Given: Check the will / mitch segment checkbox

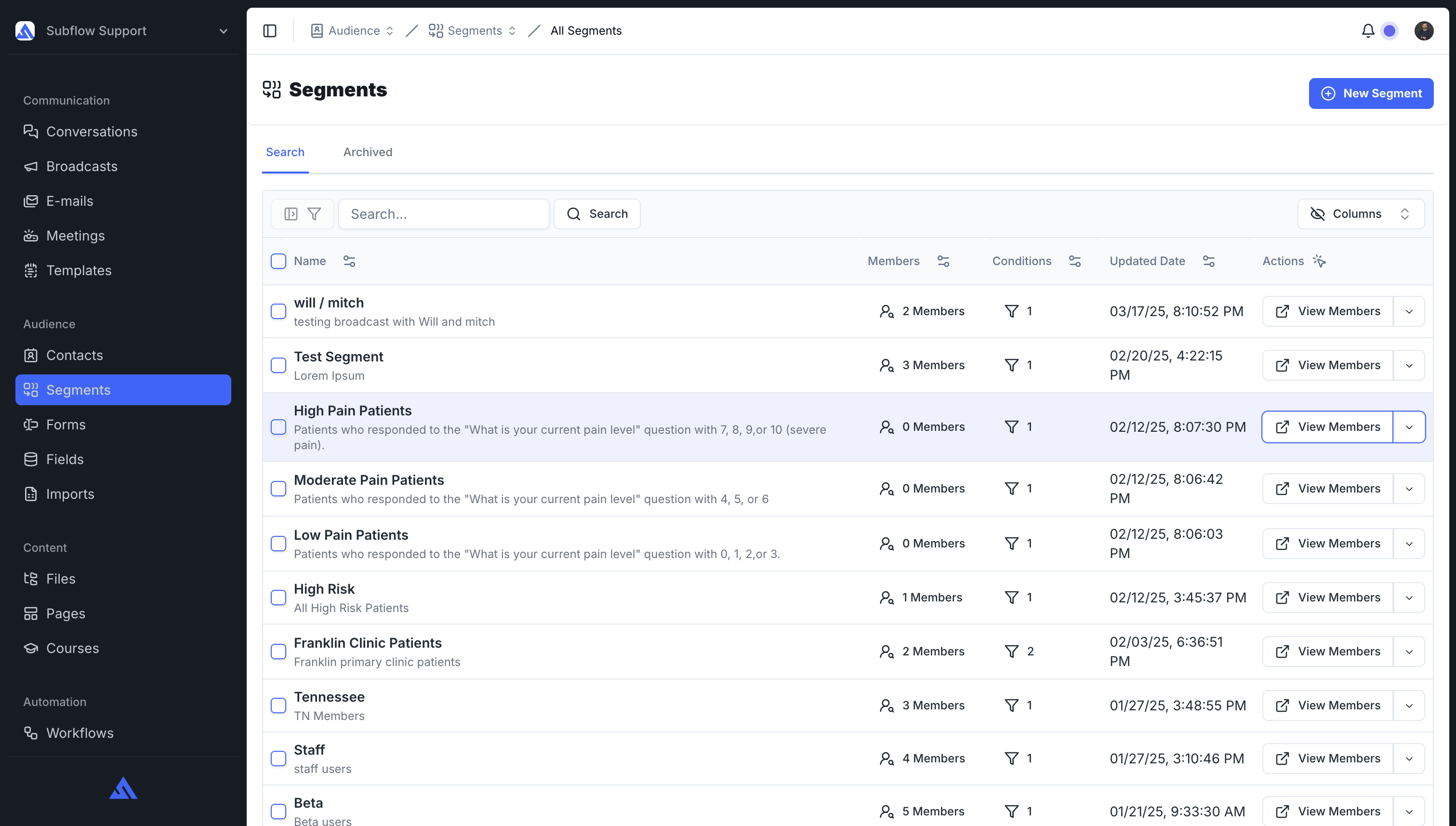Looking at the screenshot, I should (278, 311).
